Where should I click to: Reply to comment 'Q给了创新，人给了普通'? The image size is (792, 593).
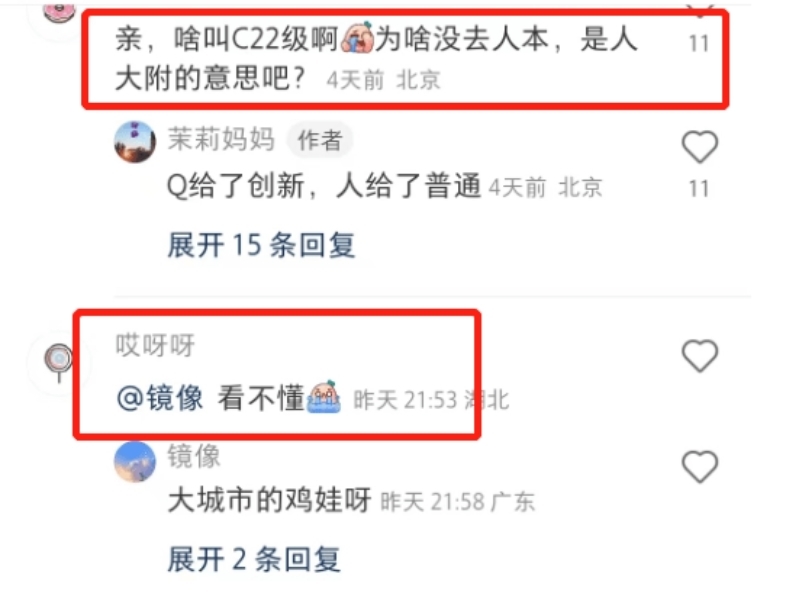click(x=324, y=186)
